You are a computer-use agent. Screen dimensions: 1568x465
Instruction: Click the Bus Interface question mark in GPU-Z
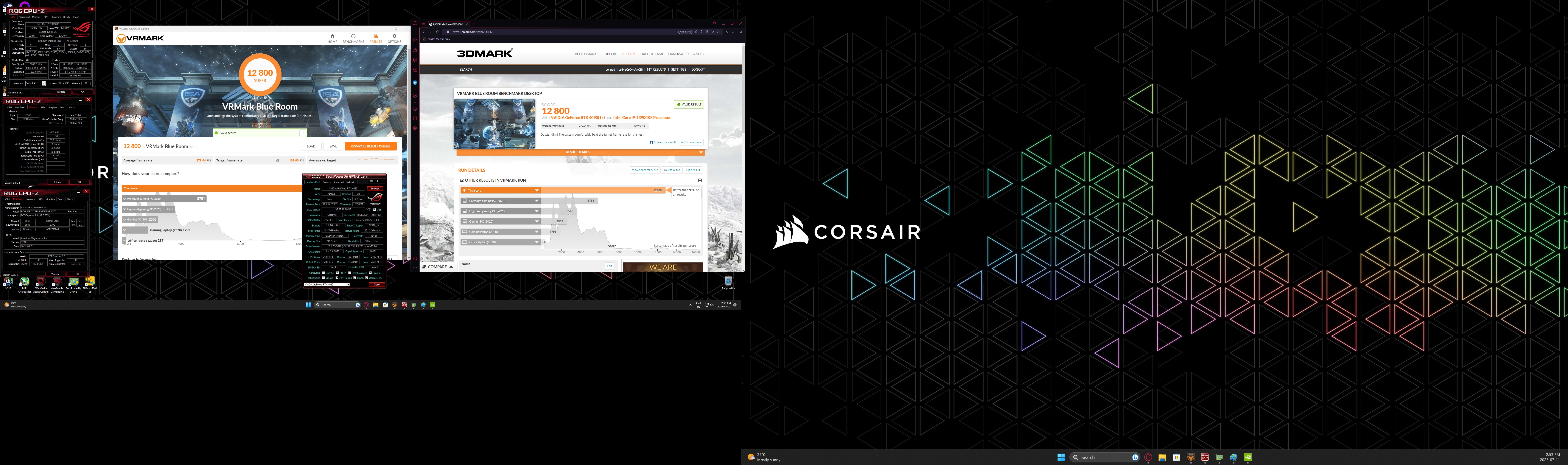tap(382, 220)
